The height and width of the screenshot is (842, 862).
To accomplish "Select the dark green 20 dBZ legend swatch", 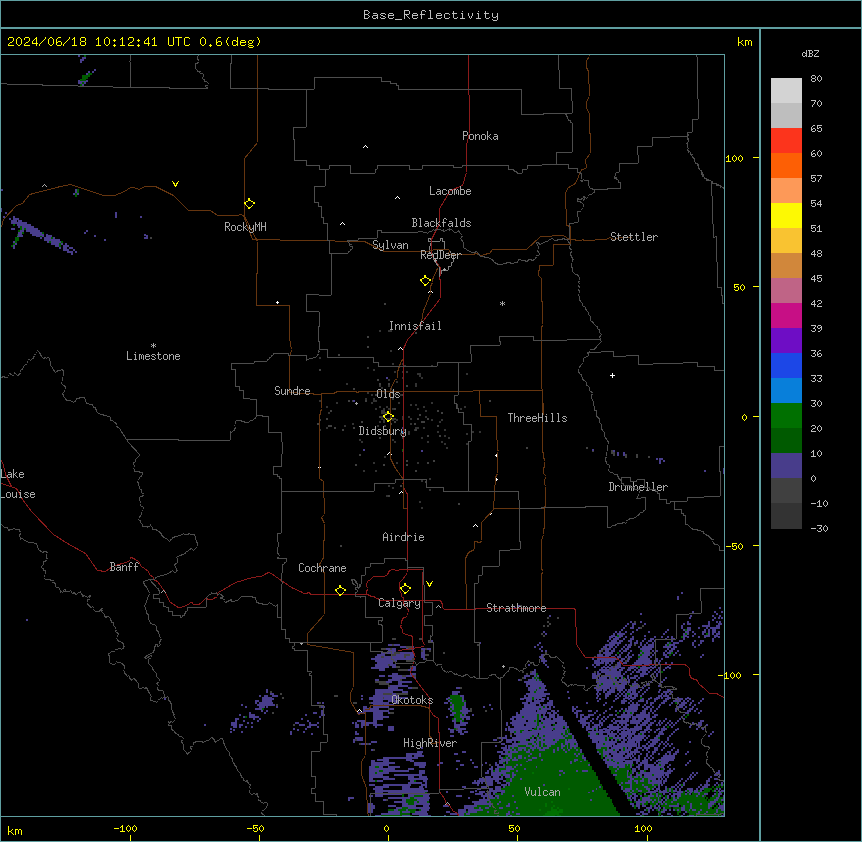I will [786, 441].
